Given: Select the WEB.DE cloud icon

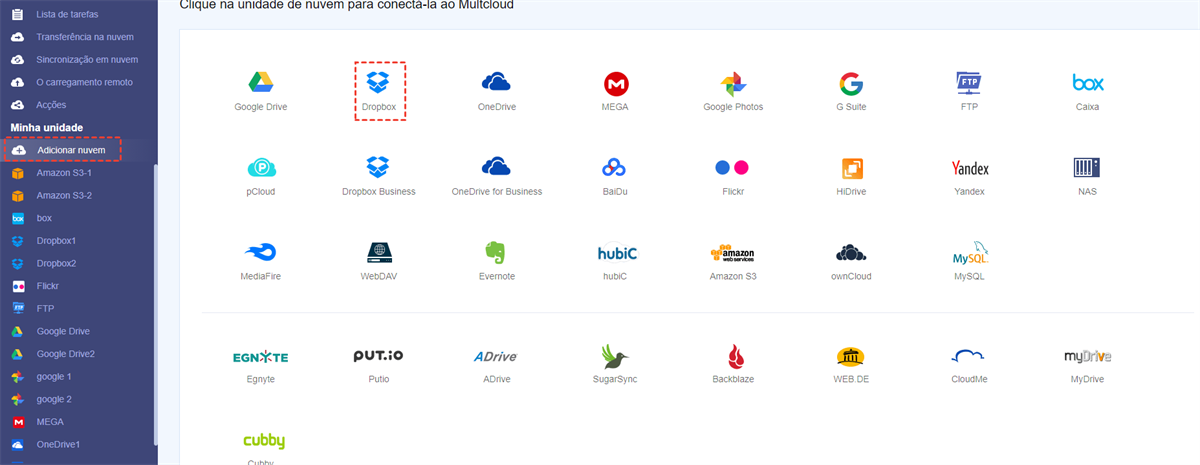Looking at the screenshot, I should point(851,356).
